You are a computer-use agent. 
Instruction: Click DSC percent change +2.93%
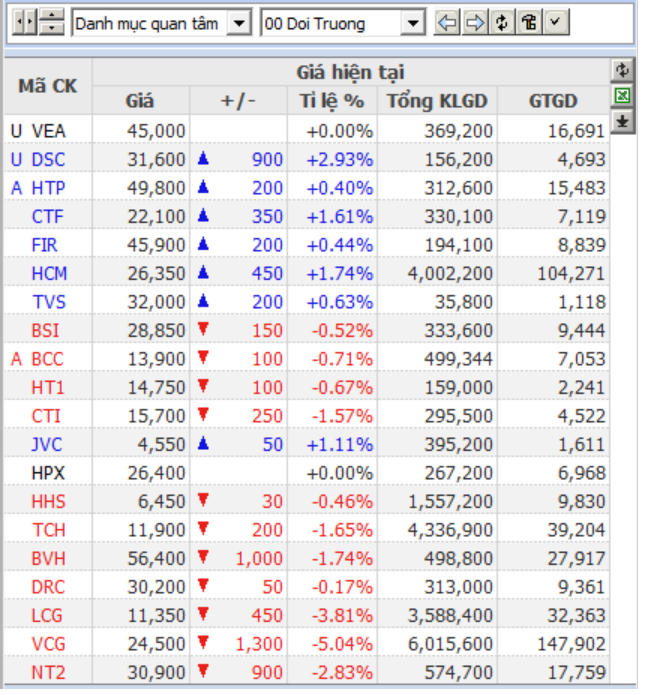340,160
